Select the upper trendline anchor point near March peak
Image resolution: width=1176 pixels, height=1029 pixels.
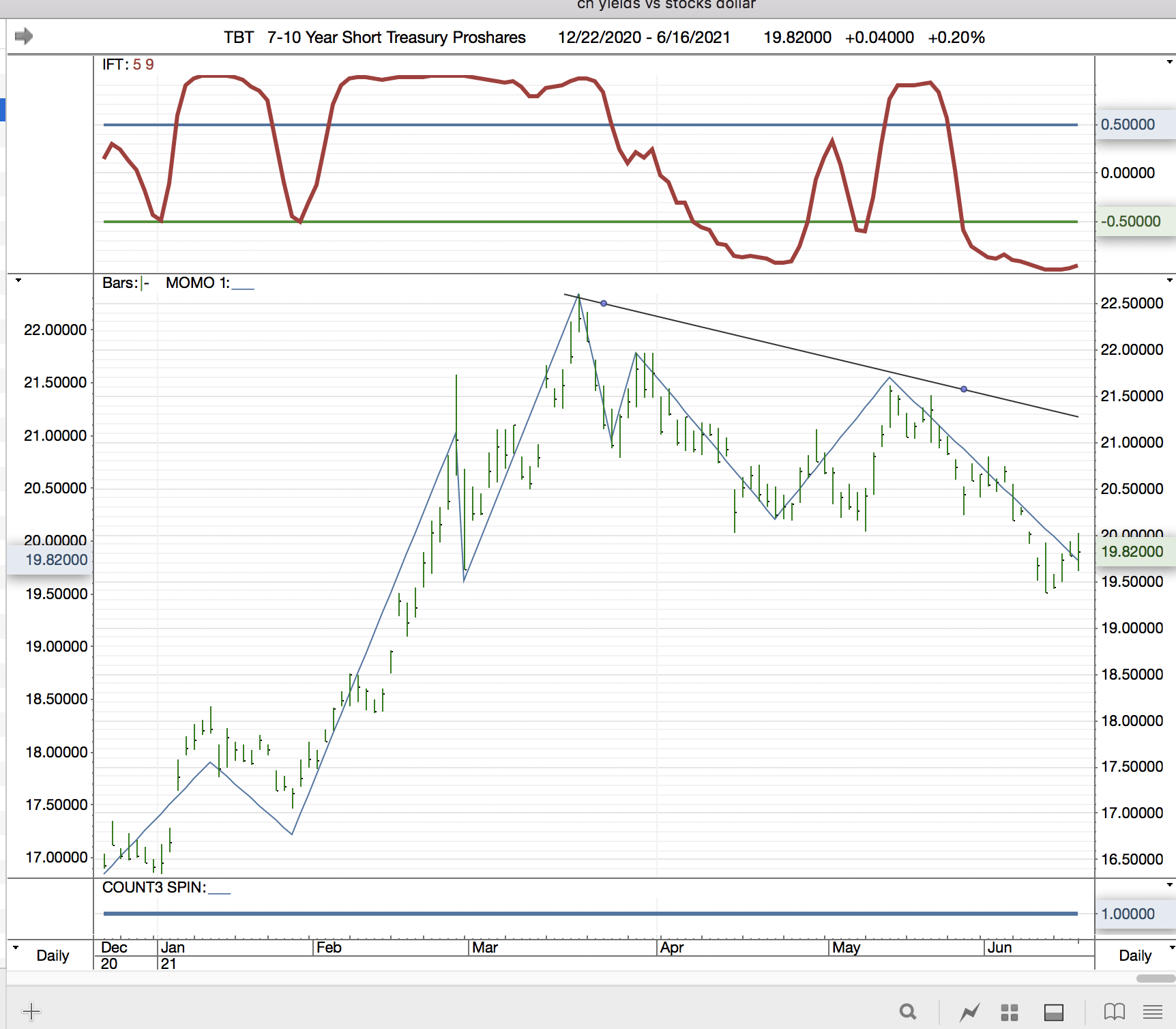pos(604,303)
